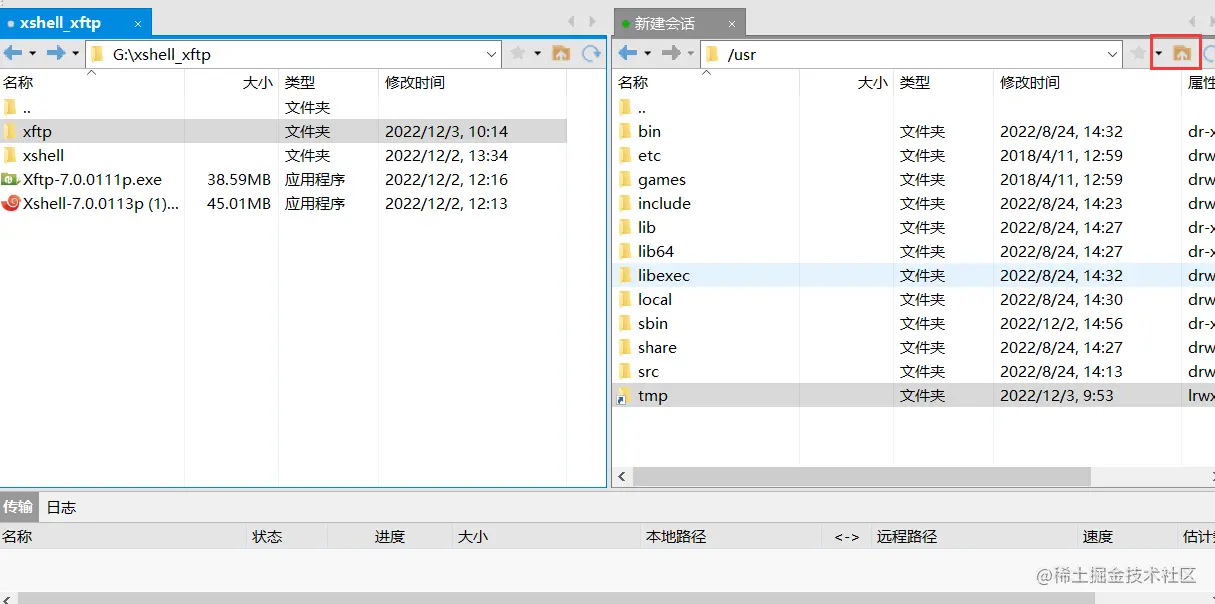
Task: Open 传输 transfer tab
Action: coord(18,507)
